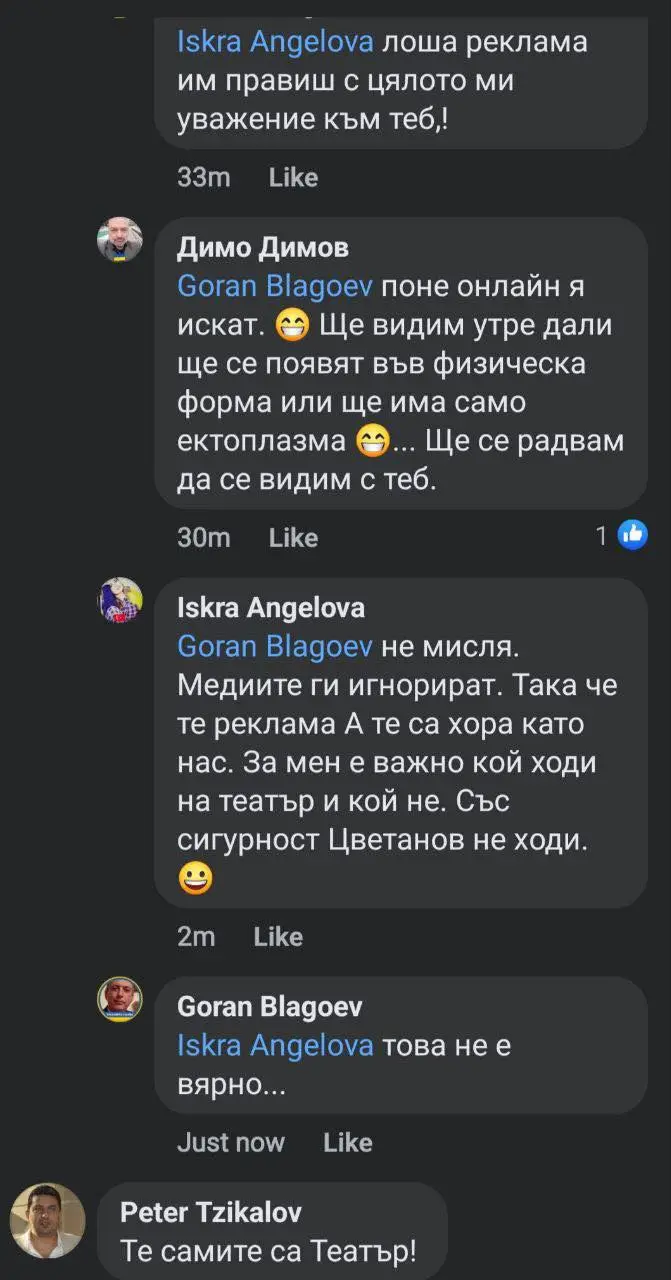
Task: Open the reaction count 1
Action: pos(601,537)
